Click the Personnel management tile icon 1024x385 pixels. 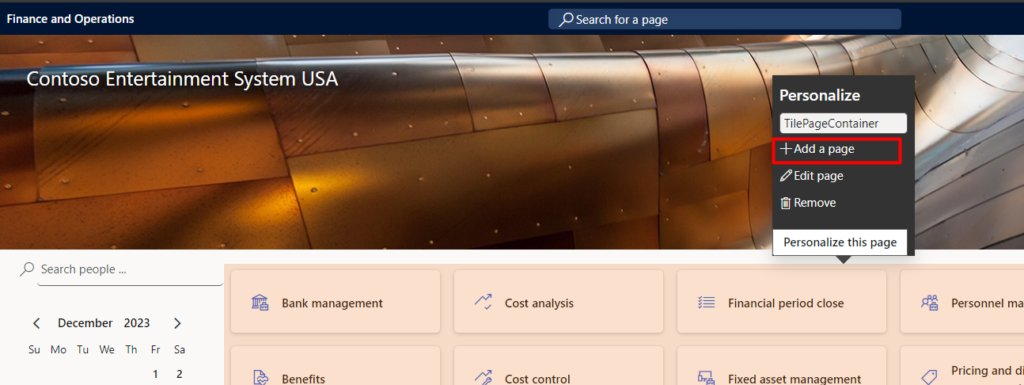tap(929, 303)
